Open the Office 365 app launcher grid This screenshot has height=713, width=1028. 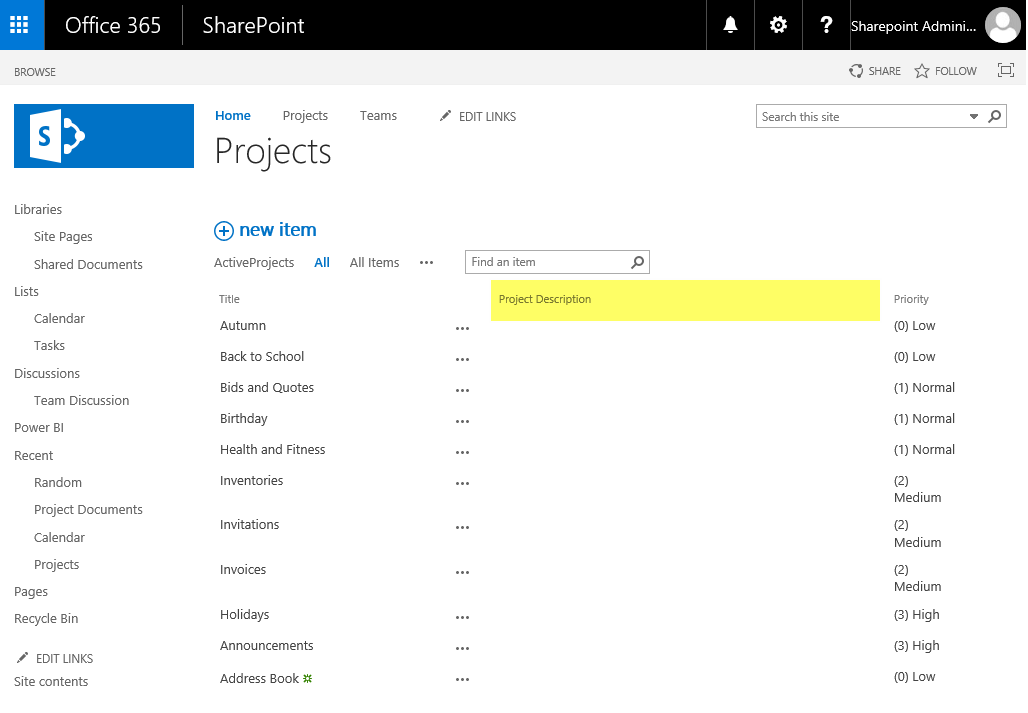pyautogui.click(x=20, y=24)
